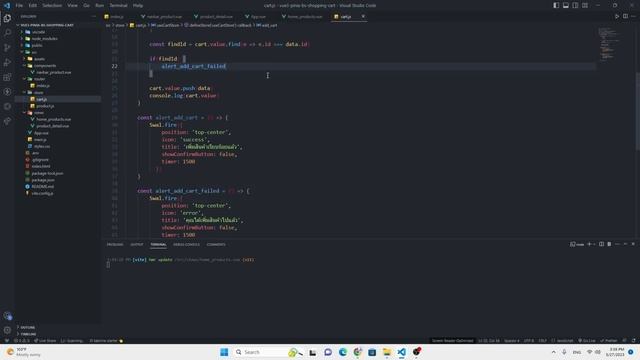This screenshot has width=640, height=360.
Task: Expand the node_modules folder
Action: click(44, 38)
